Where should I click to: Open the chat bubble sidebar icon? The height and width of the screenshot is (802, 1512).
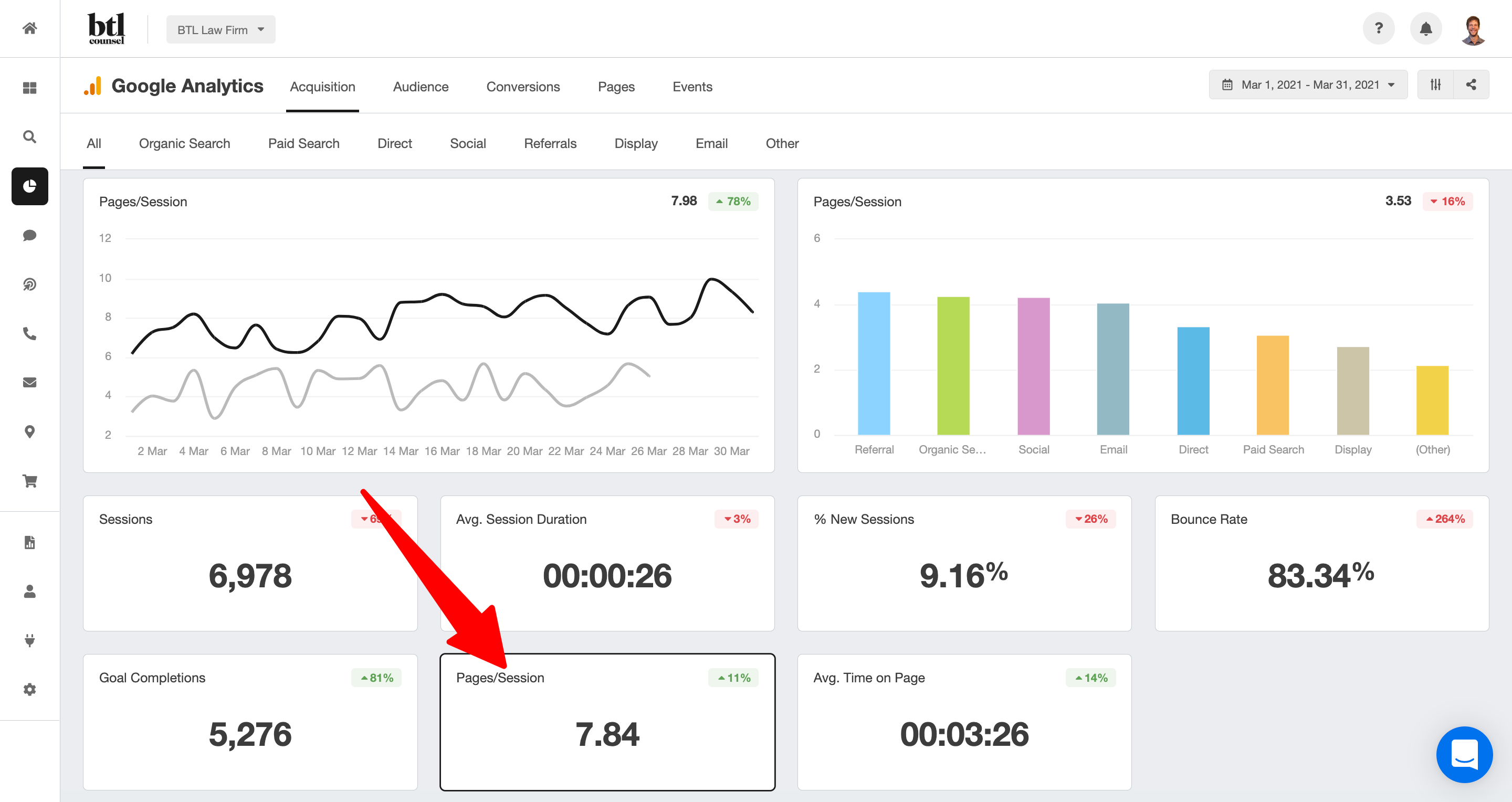[x=30, y=235]
